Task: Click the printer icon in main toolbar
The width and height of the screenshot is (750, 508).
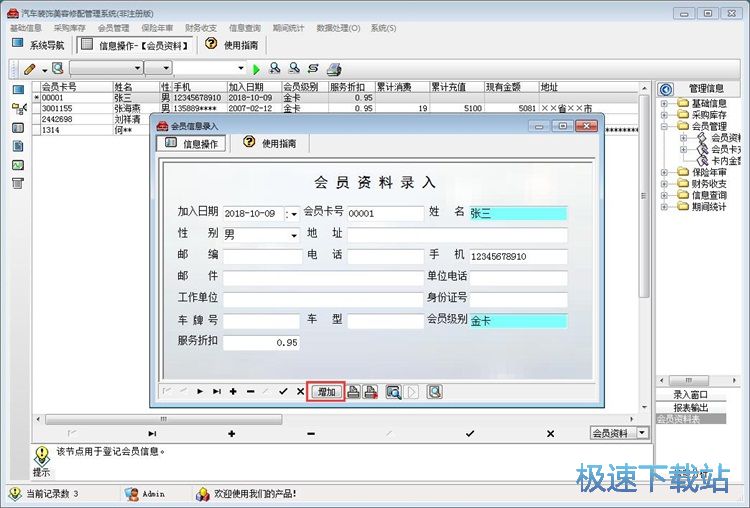Action: pos(334,69)
